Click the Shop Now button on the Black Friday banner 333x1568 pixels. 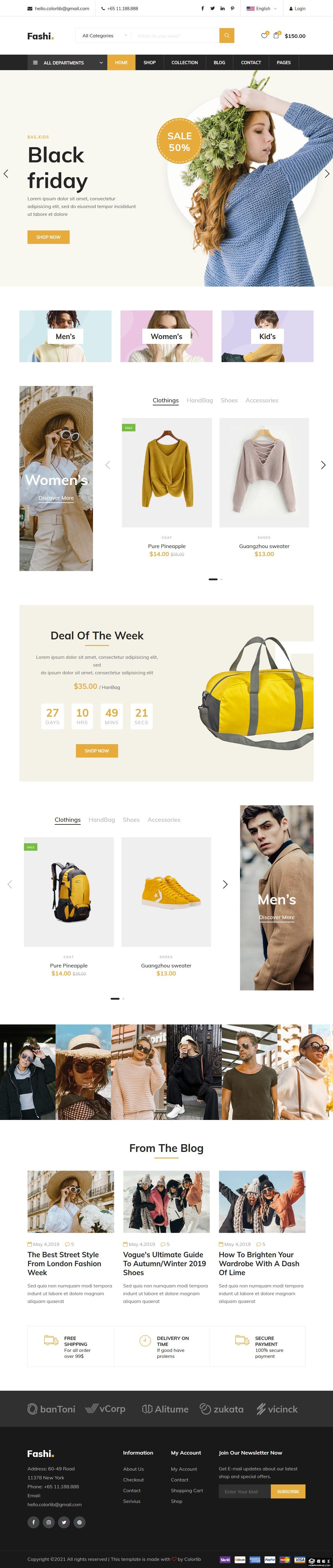click(x=48, y=237)
